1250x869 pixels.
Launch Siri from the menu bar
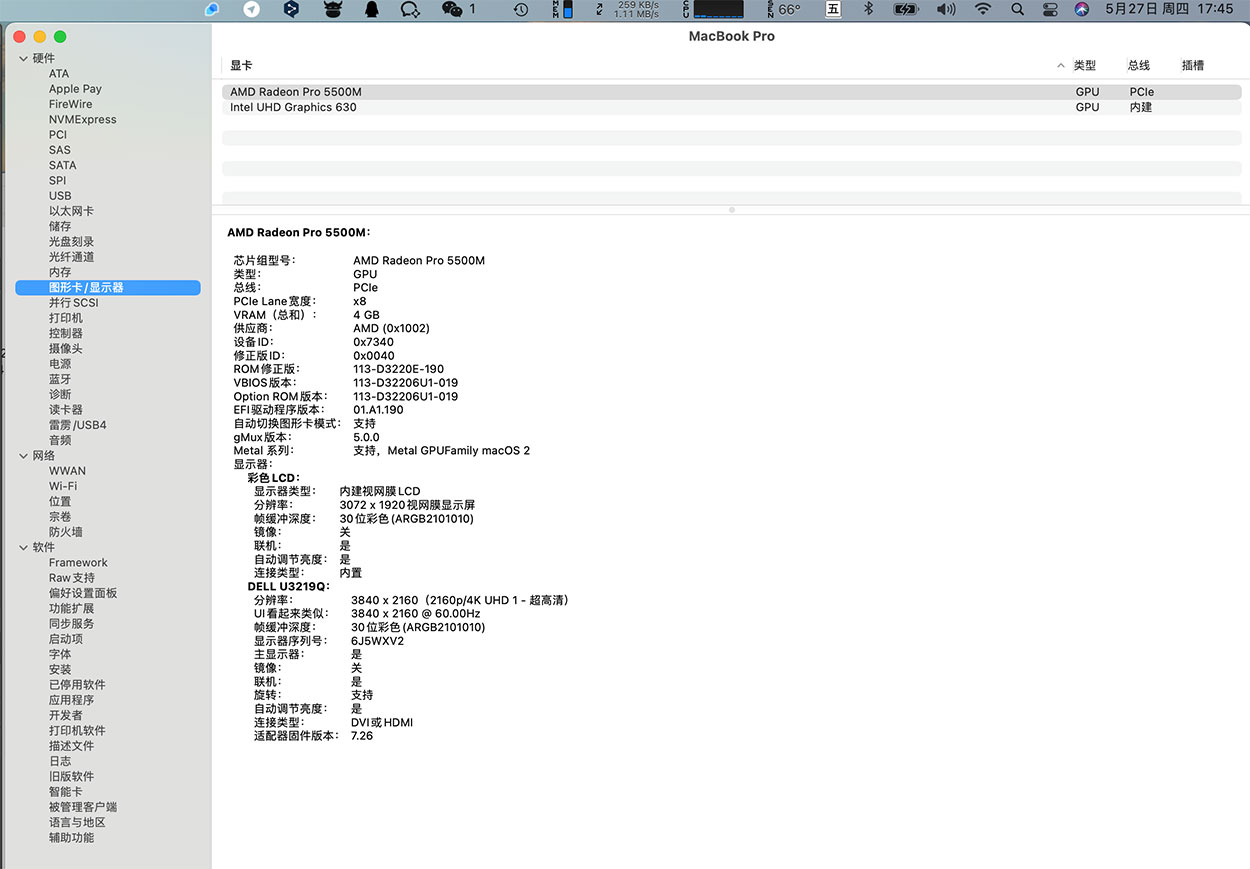point(1081,9)
